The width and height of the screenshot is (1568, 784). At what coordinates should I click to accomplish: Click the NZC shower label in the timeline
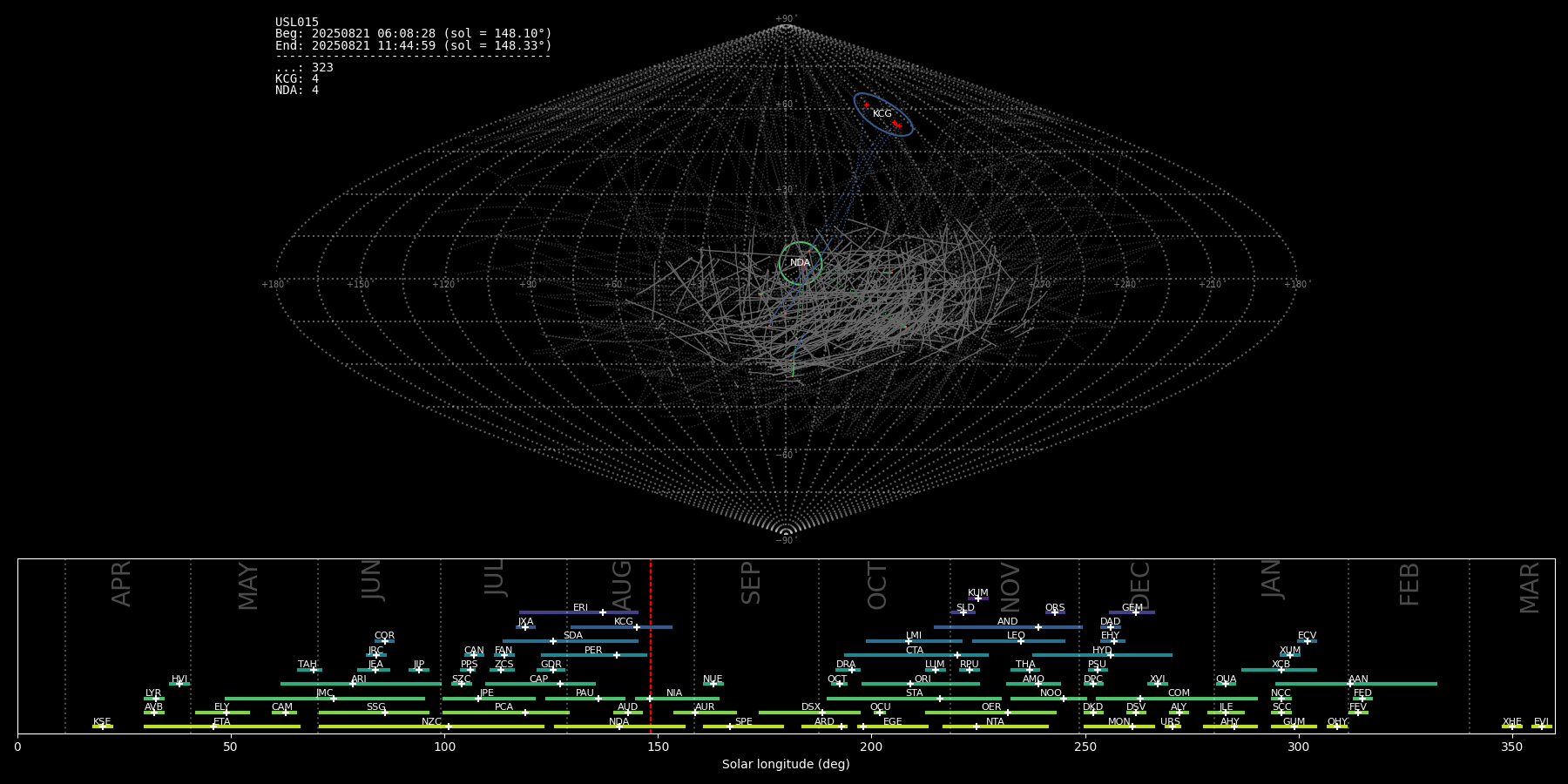(431, 722)
